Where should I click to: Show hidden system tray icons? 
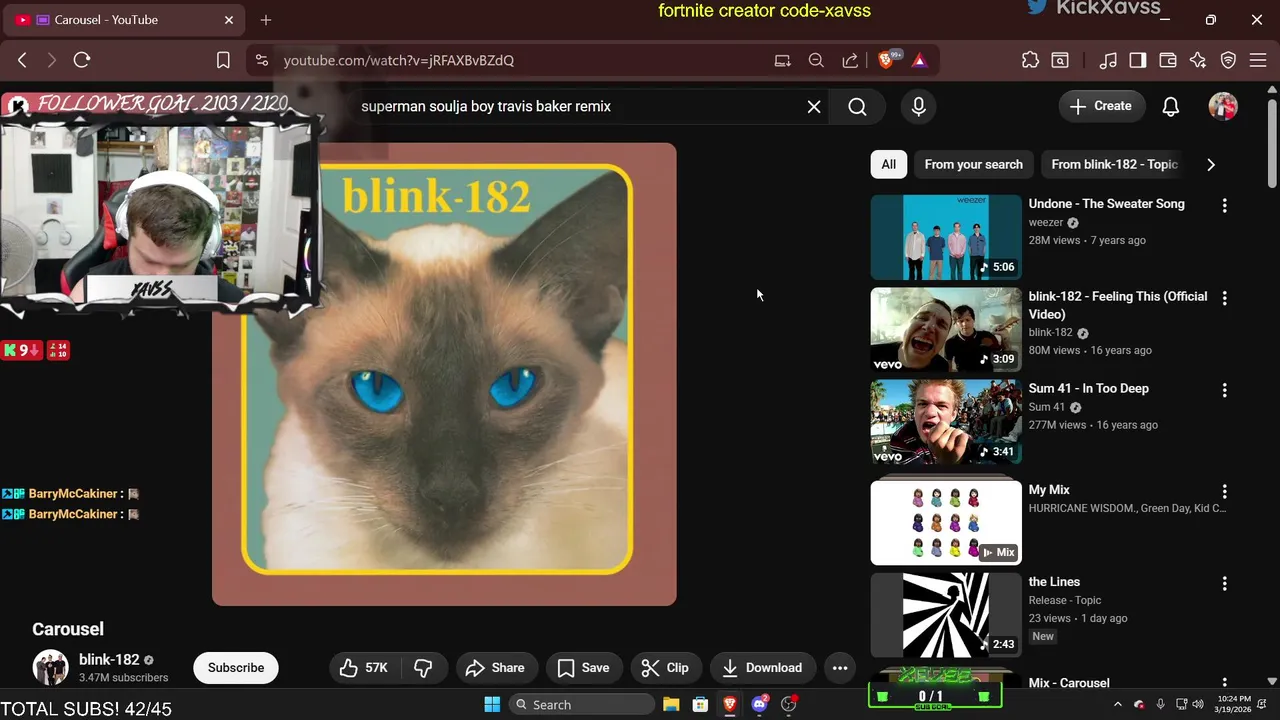coord(1118,705)
